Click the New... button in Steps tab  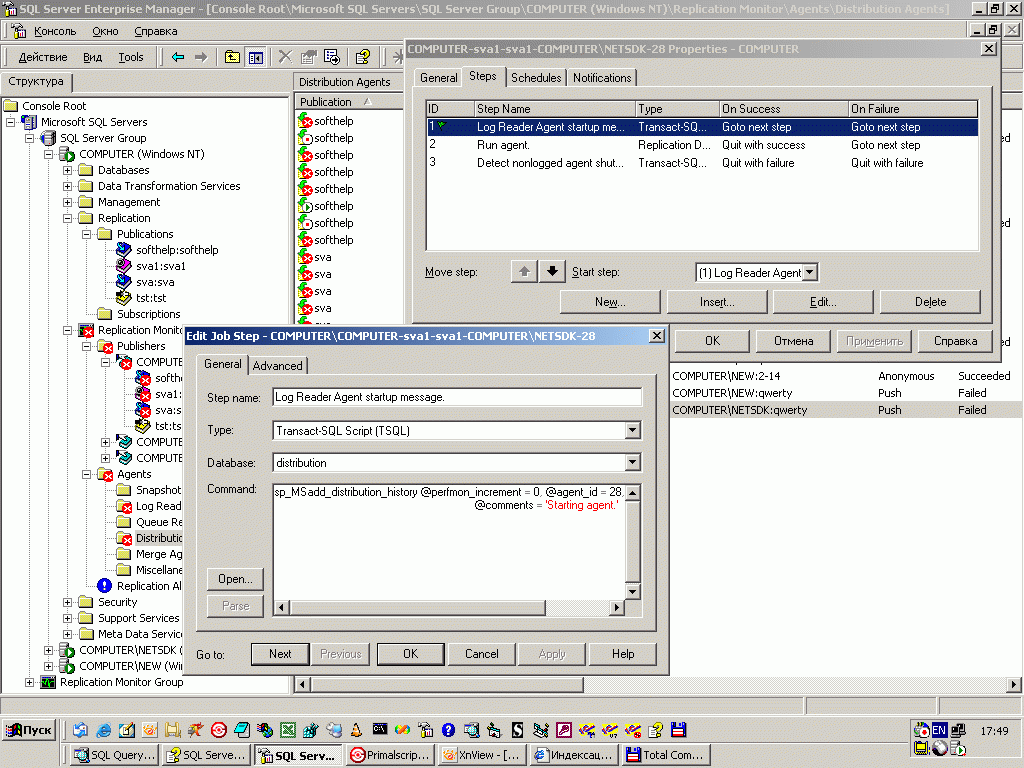[610, 302]
